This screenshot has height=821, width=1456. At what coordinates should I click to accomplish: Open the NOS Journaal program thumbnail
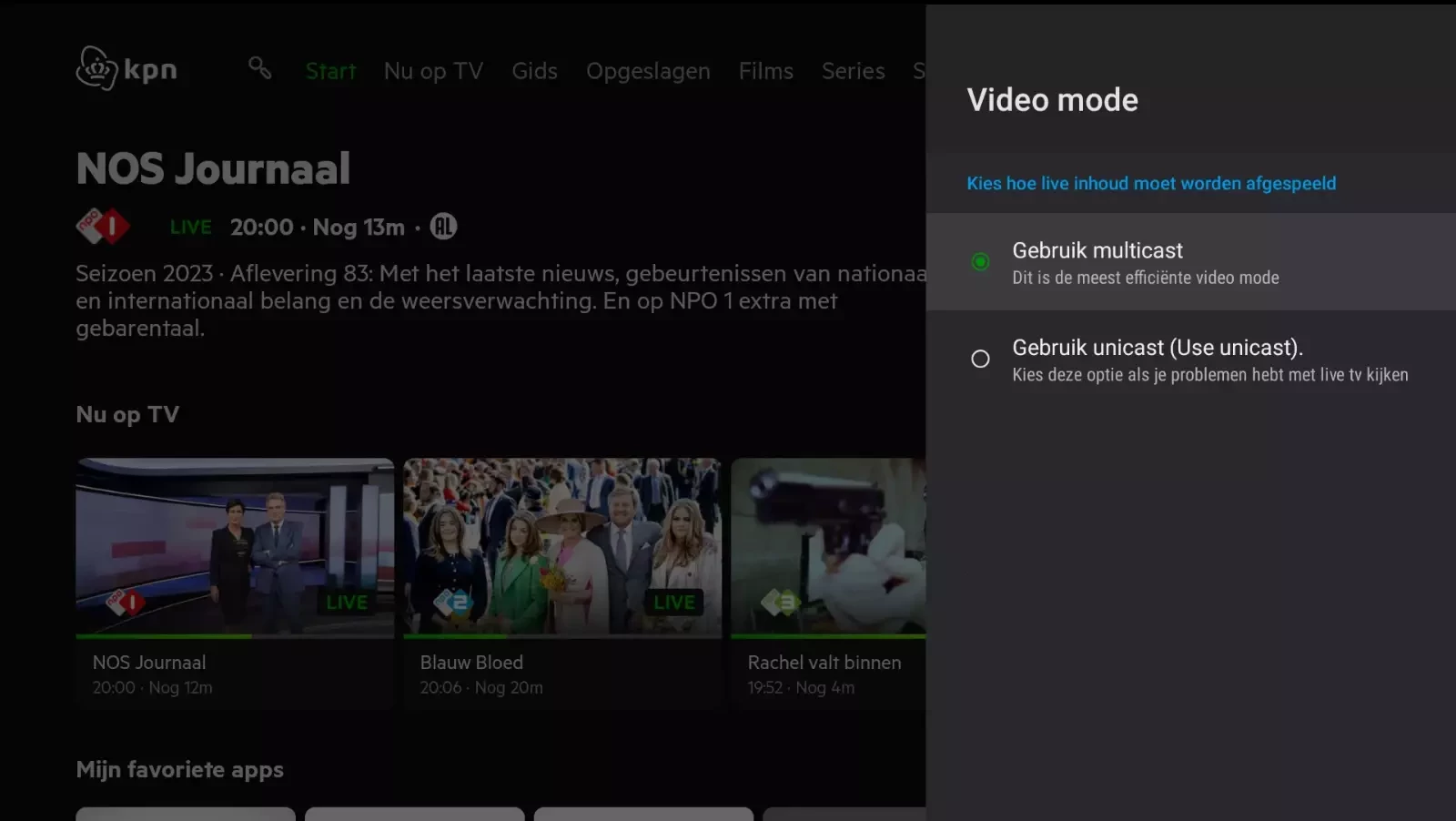coord(235,547)
